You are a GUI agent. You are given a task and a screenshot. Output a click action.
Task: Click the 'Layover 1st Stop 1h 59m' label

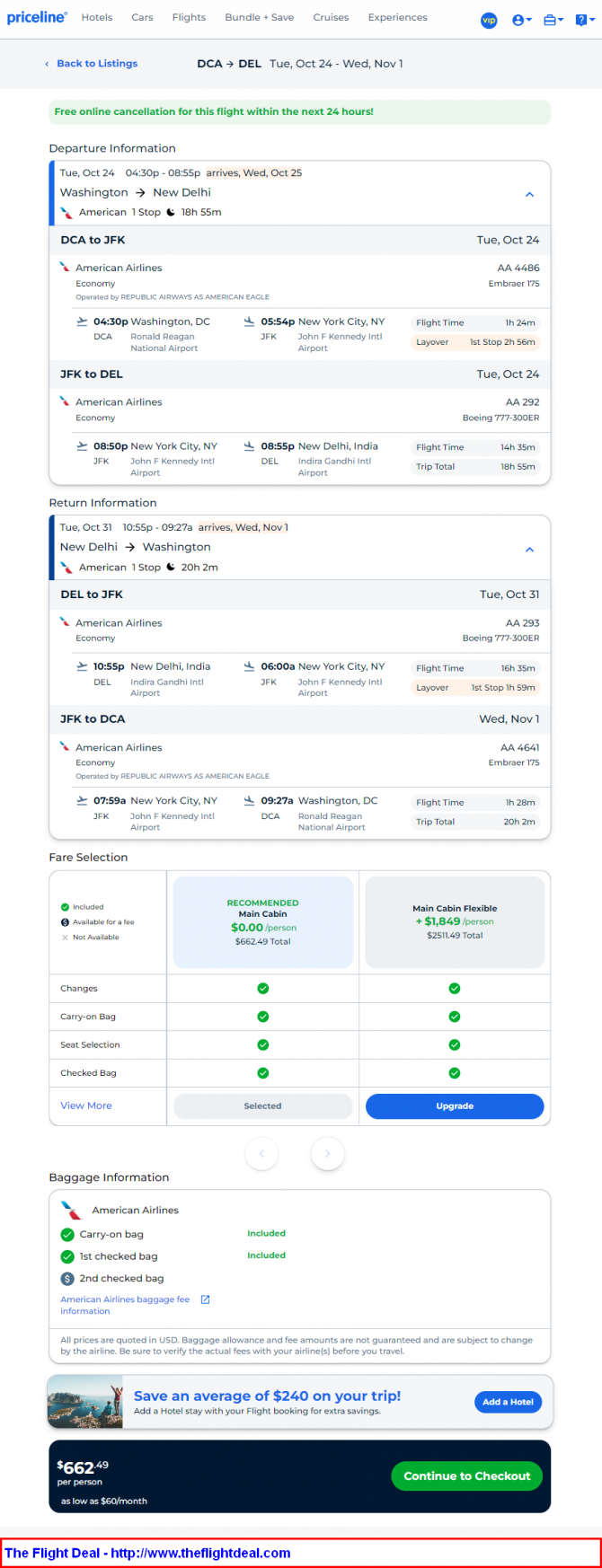tap(476, 688)
